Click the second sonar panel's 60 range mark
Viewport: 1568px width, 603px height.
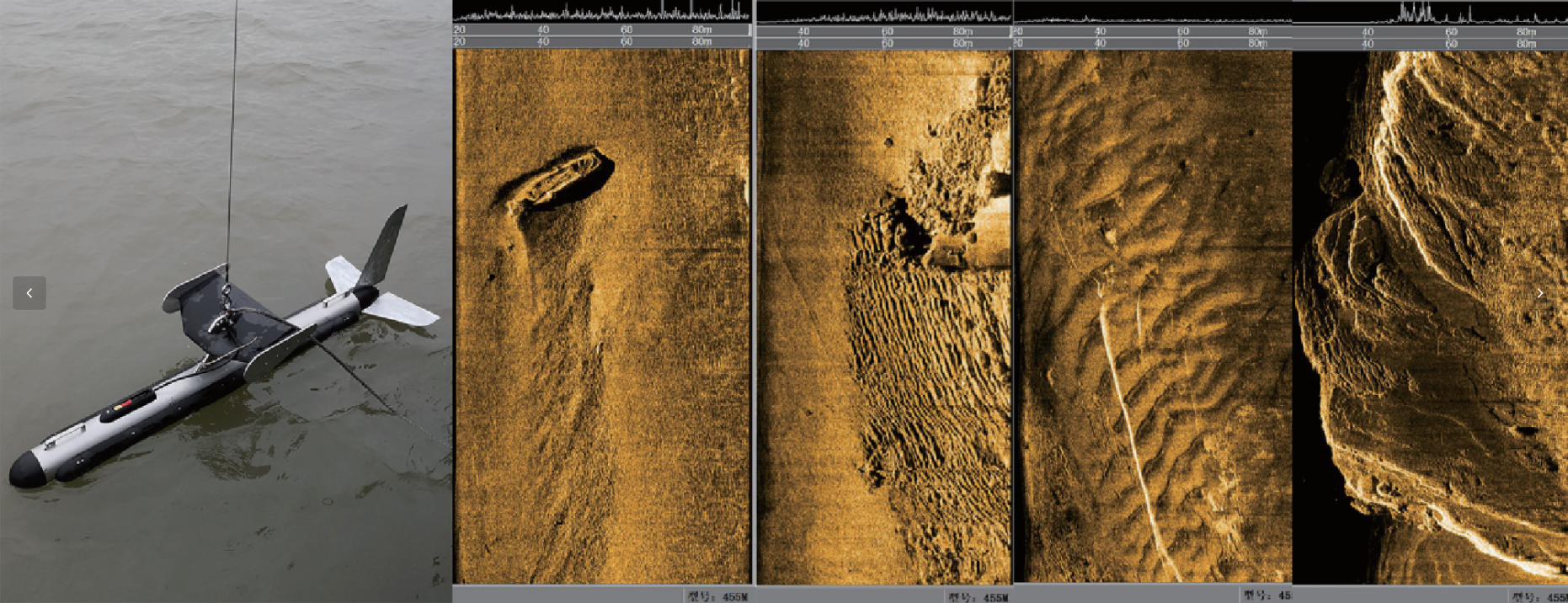click(887, 32)
